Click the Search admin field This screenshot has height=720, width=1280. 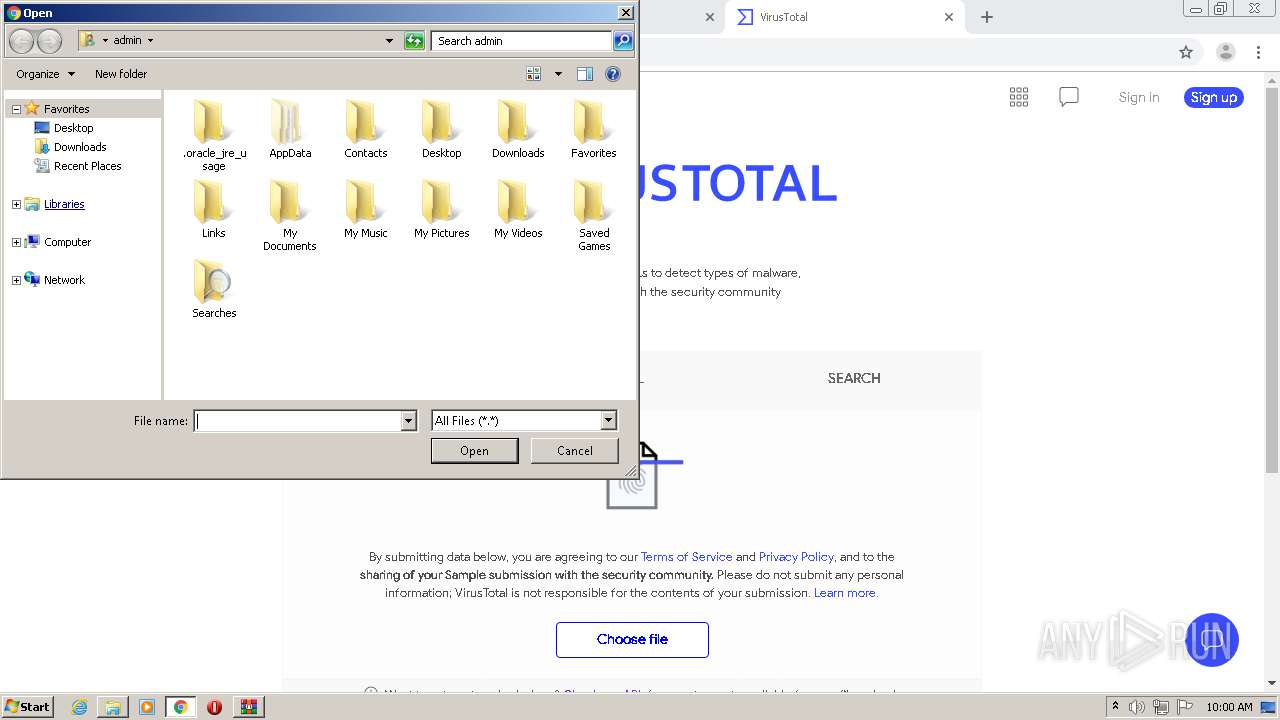point(522,41)
